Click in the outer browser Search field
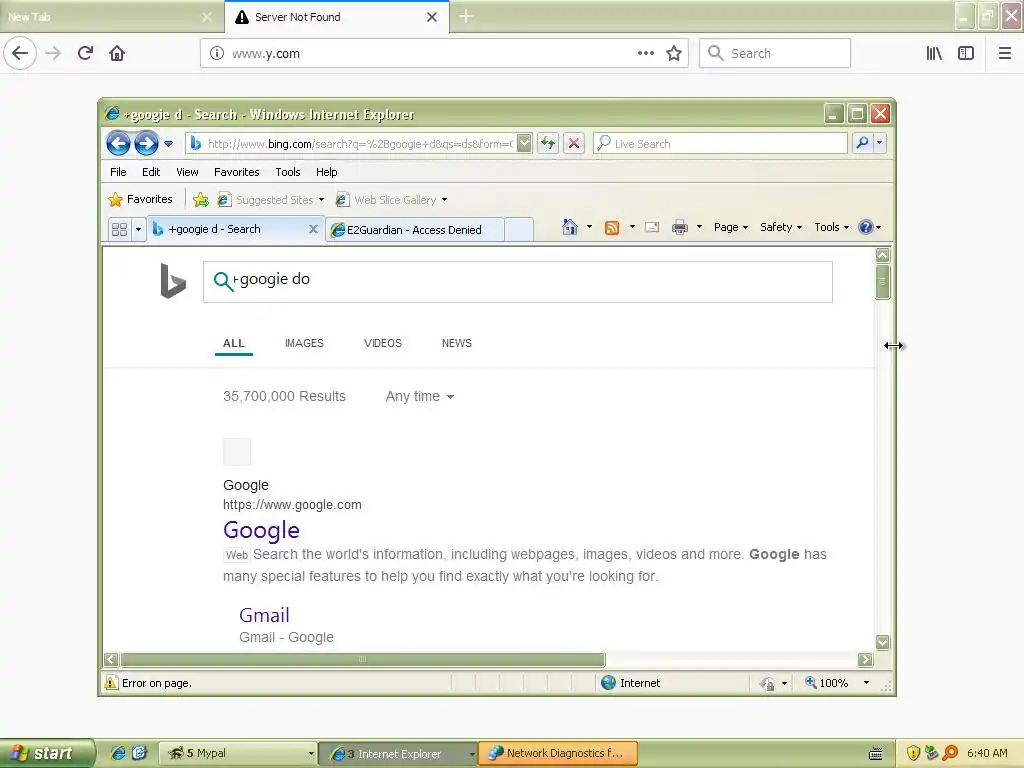 click(x=775, y=54)
